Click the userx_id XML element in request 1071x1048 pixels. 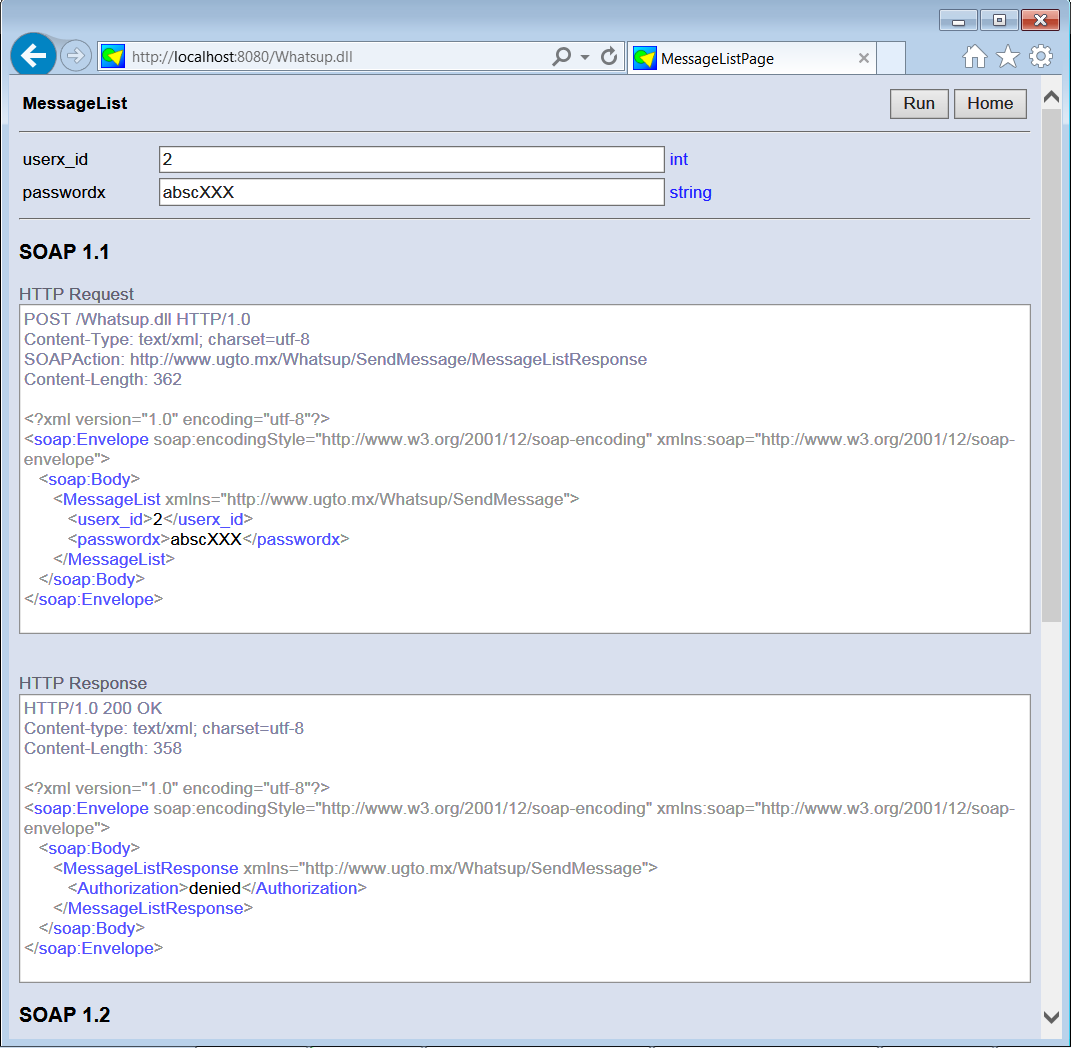click(x=161, y=519)
